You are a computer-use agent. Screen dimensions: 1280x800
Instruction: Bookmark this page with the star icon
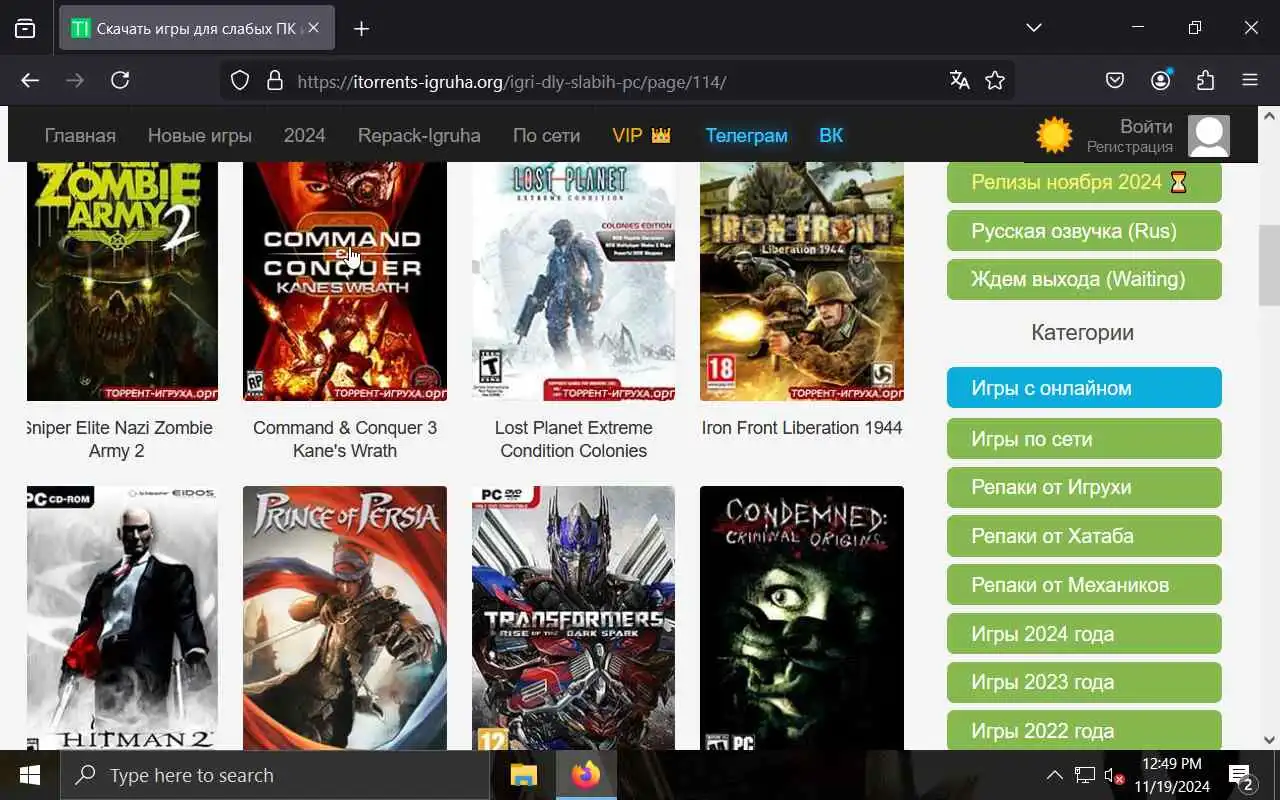(995, 81)
